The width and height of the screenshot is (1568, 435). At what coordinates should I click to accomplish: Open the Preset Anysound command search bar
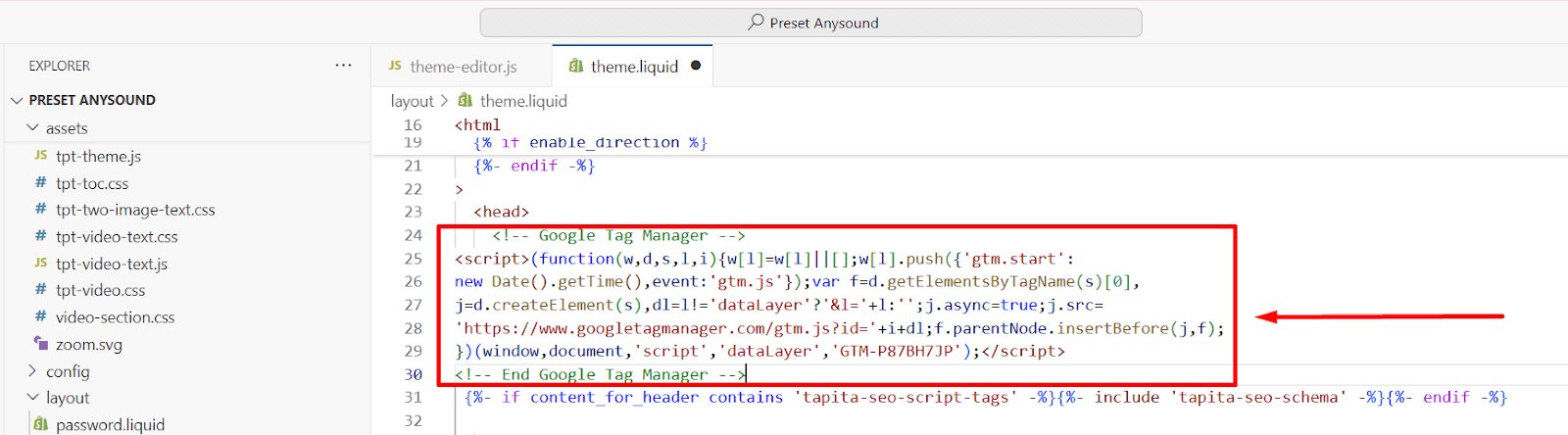tap(810, 23)
